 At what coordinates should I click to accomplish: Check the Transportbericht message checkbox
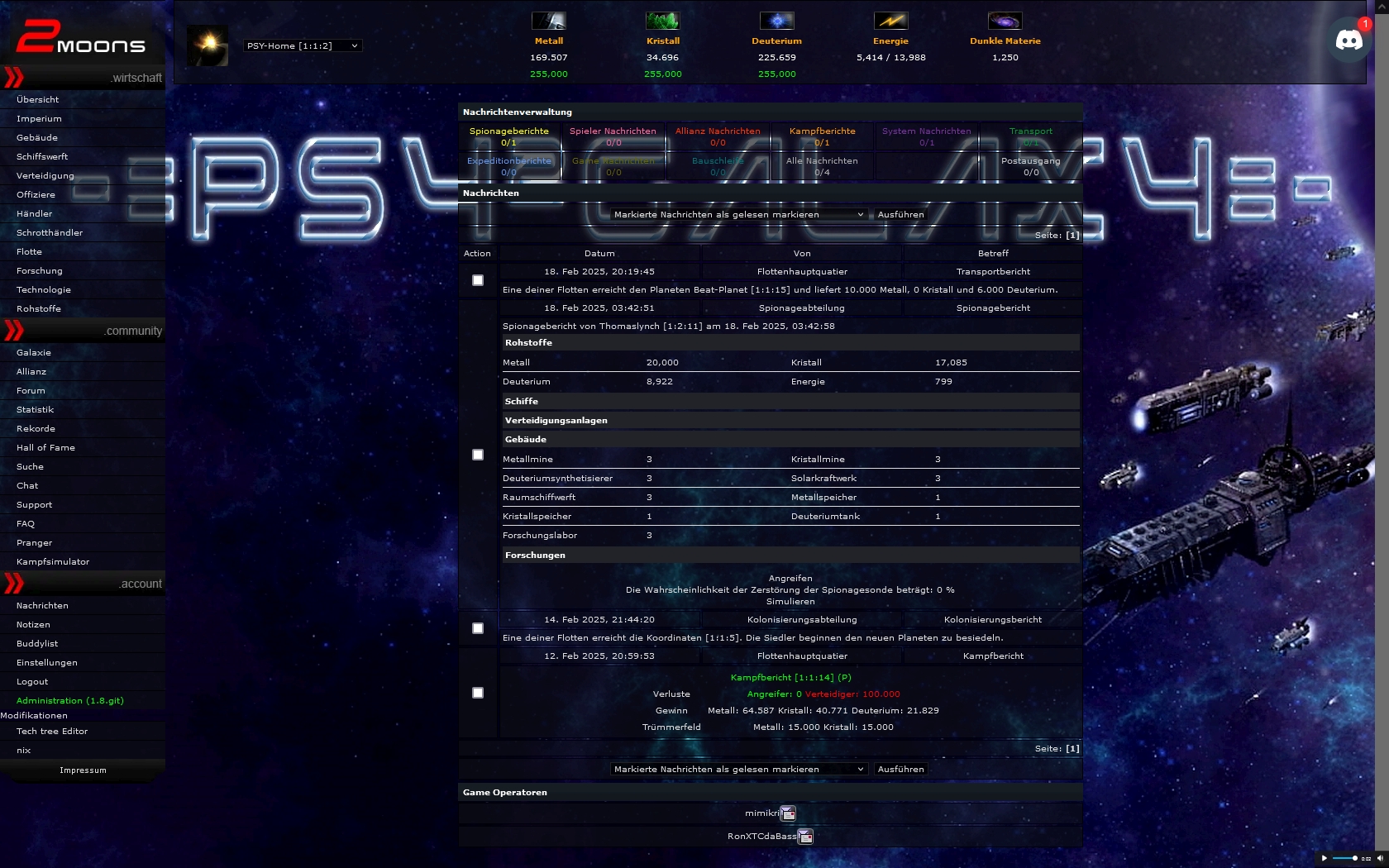[x=478, y=280]
